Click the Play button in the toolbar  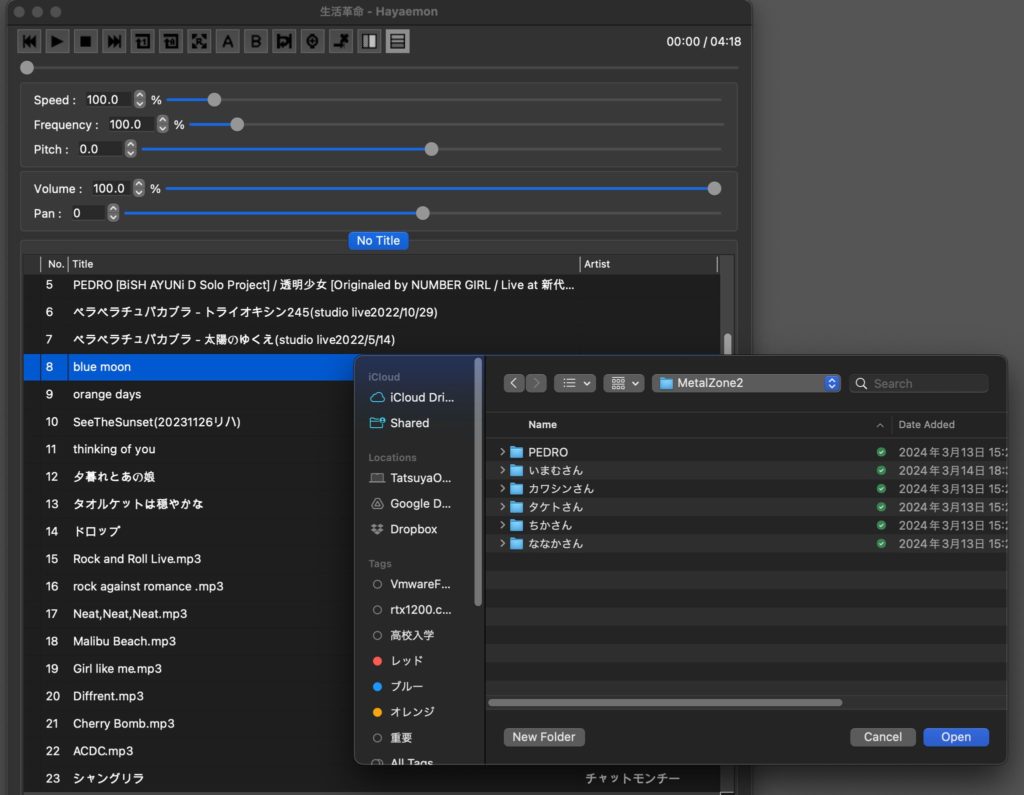click(x=57, y=41)
